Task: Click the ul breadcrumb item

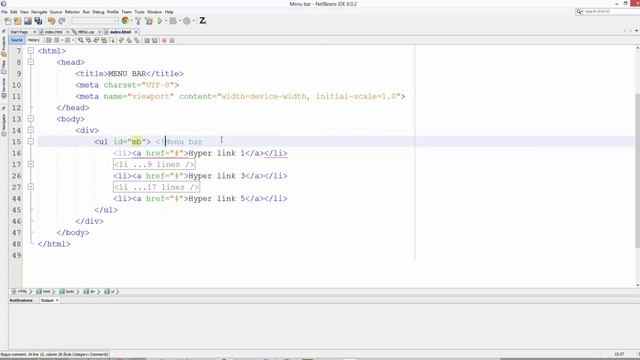Action: pos(110,291)
